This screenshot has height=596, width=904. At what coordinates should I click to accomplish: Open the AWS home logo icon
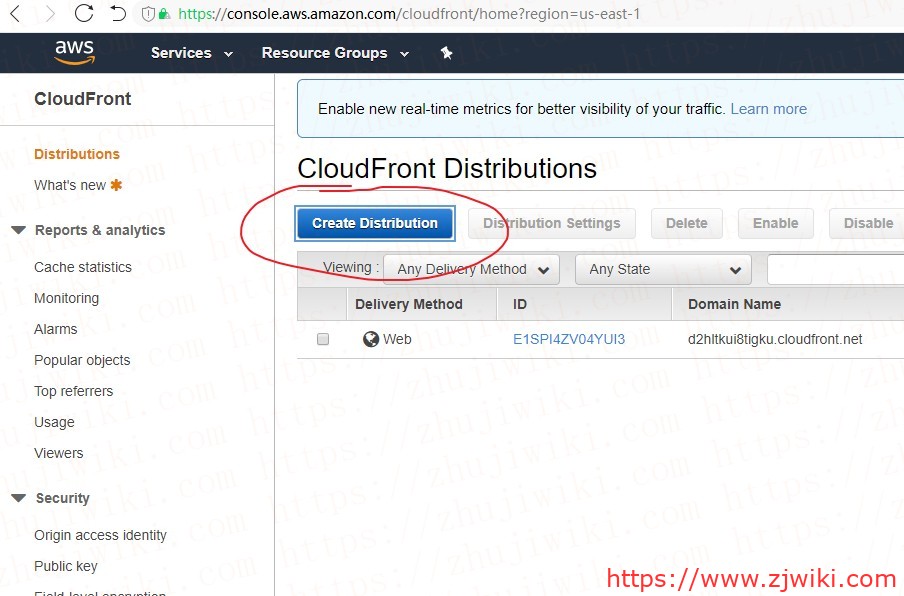pos(73,52)
